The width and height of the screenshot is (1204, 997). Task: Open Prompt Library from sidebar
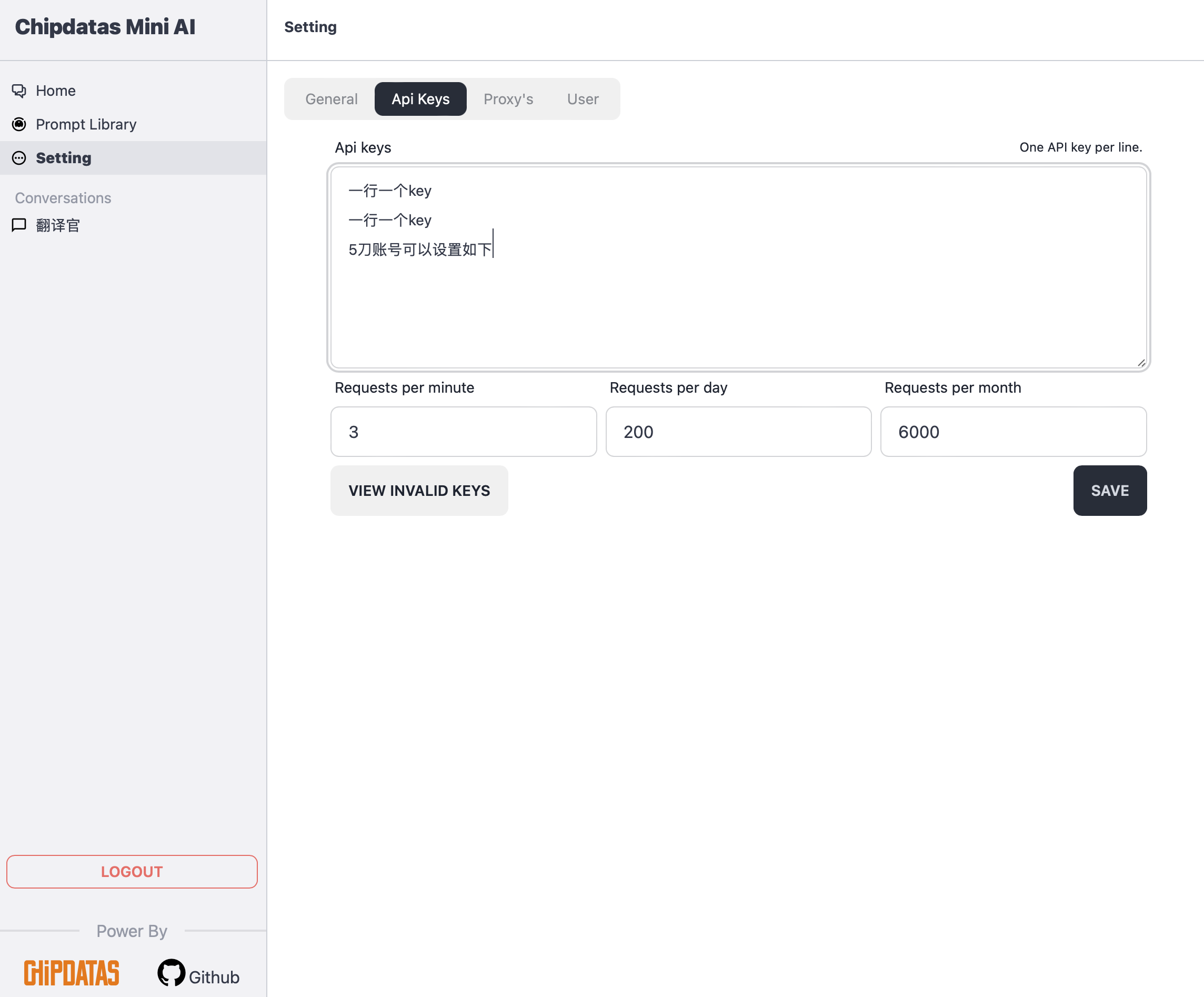86,124
